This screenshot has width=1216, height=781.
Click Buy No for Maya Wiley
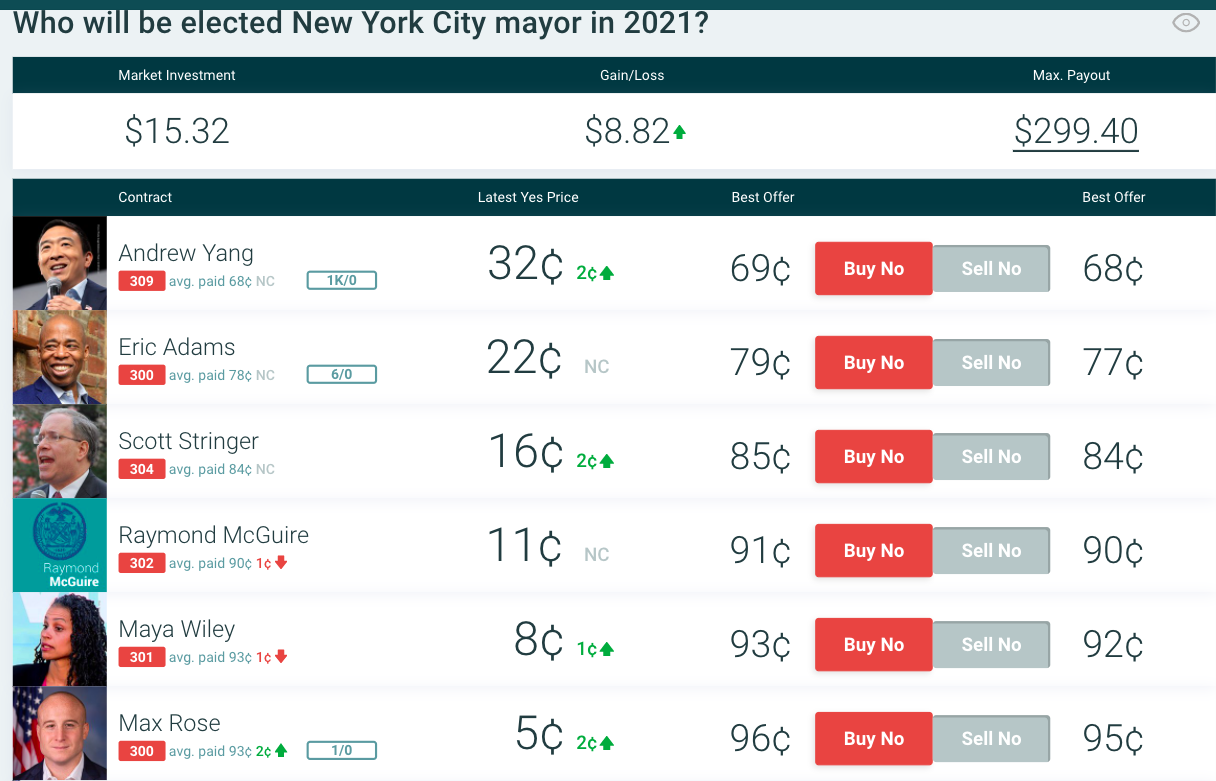873,645
